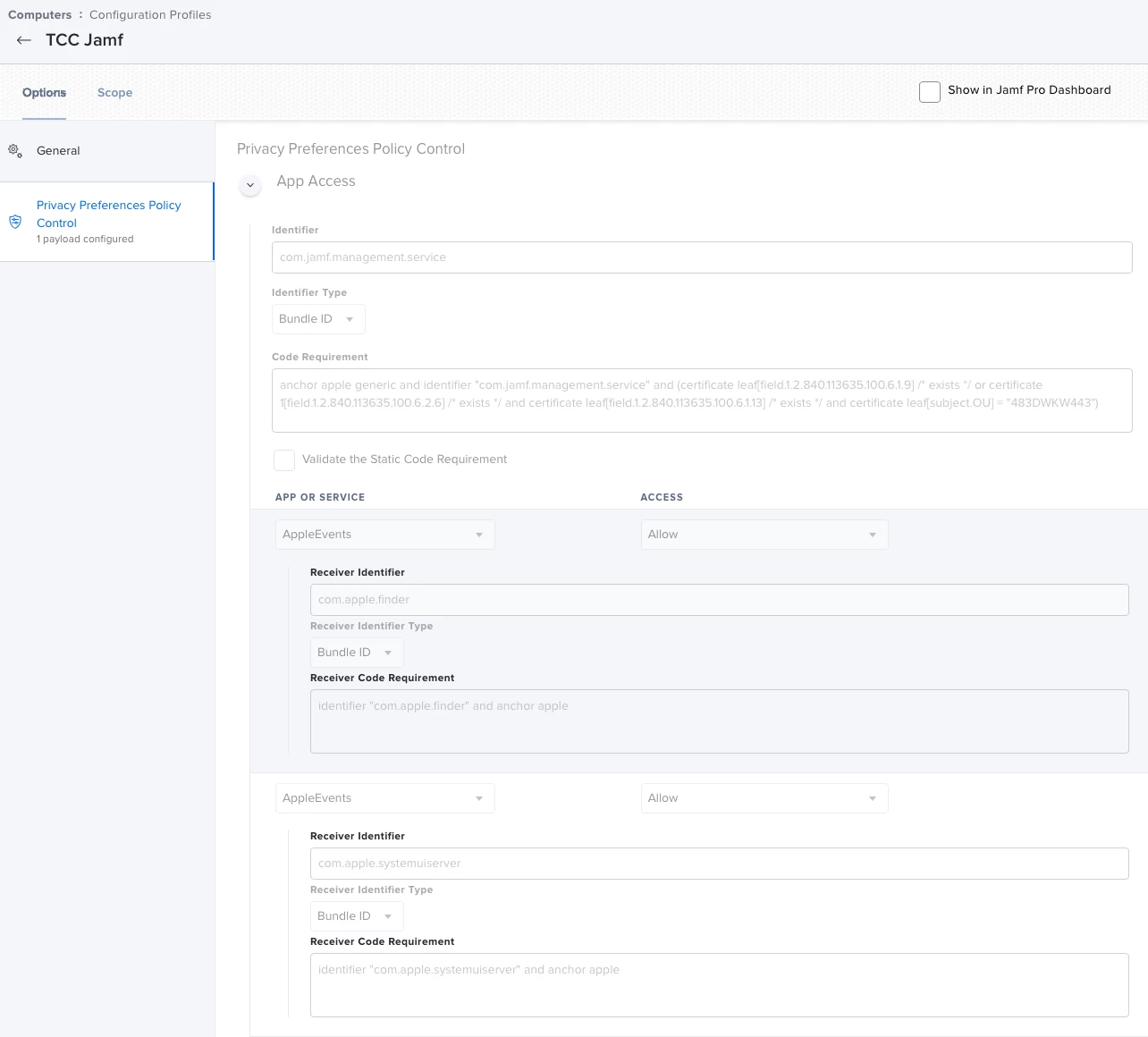Click the Privacy Preferences Policy Control heading
The image size is (1148, 1037).
[x=350, y=149]
